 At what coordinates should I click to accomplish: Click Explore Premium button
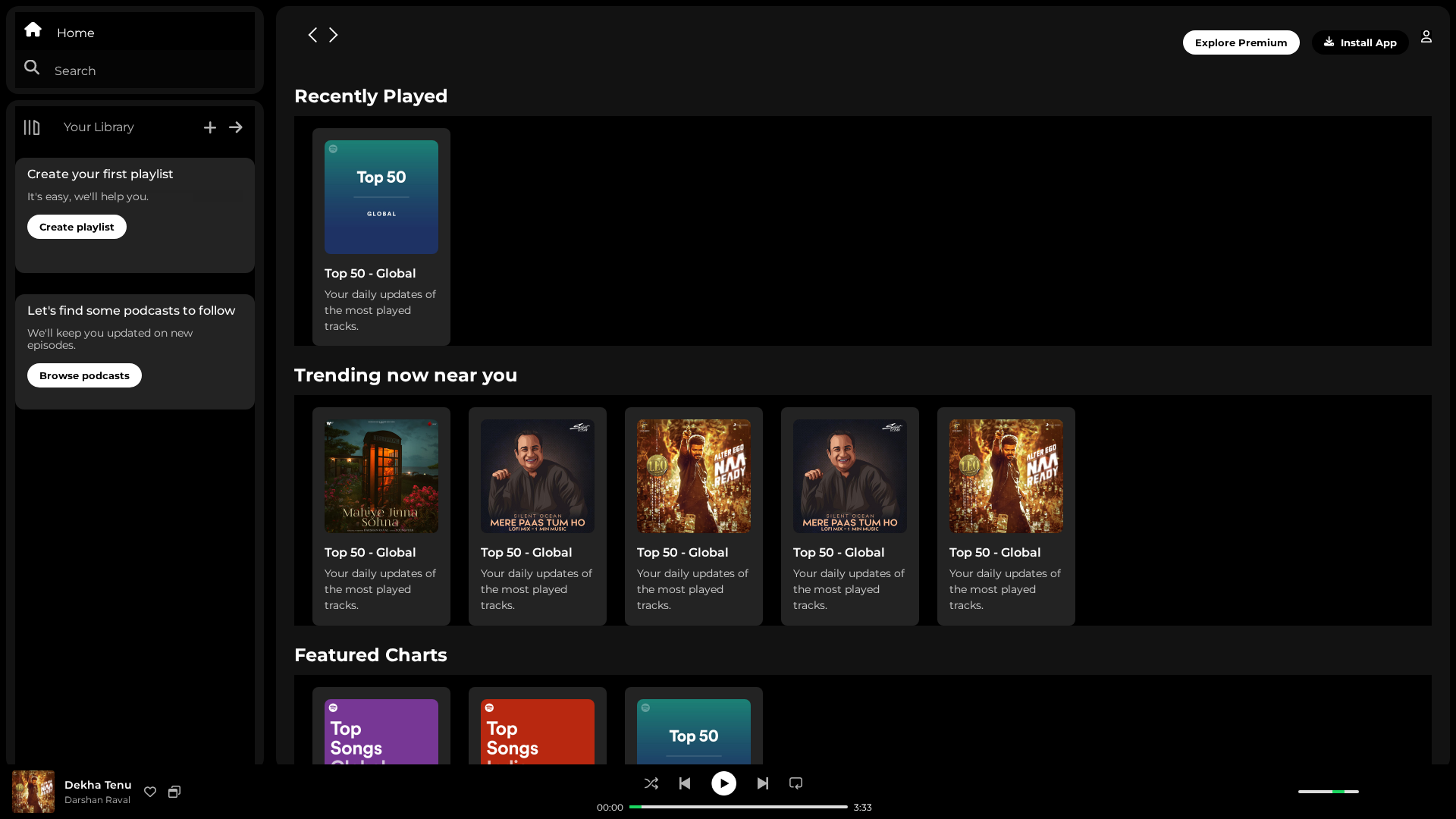[1241, 42]
